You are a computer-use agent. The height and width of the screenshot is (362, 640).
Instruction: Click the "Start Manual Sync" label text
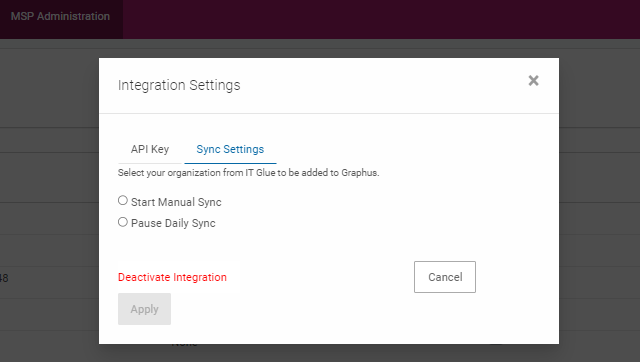coord(176,202)
